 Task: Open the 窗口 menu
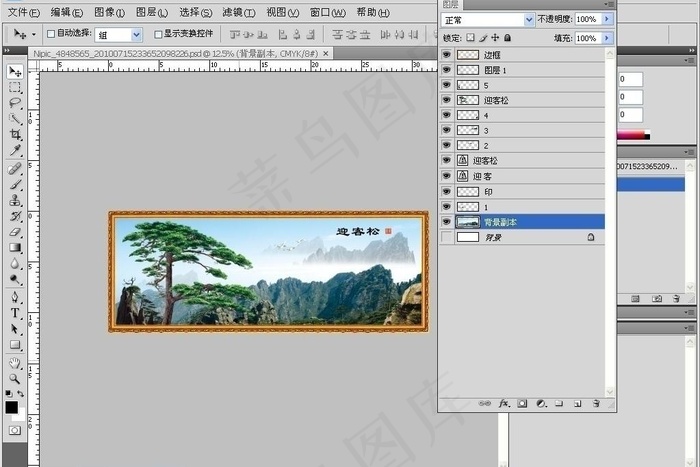point(328,13)
